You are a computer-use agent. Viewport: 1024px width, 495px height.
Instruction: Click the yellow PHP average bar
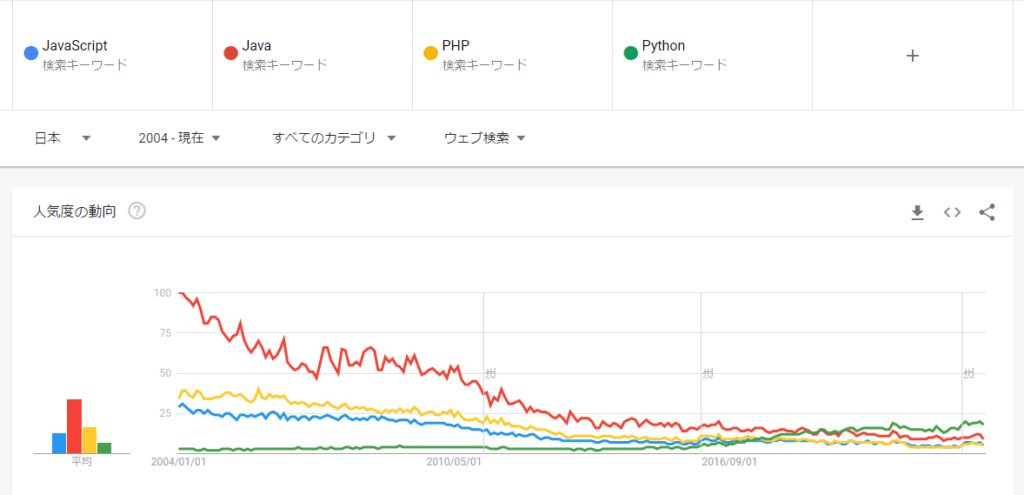tap(89, 440)
